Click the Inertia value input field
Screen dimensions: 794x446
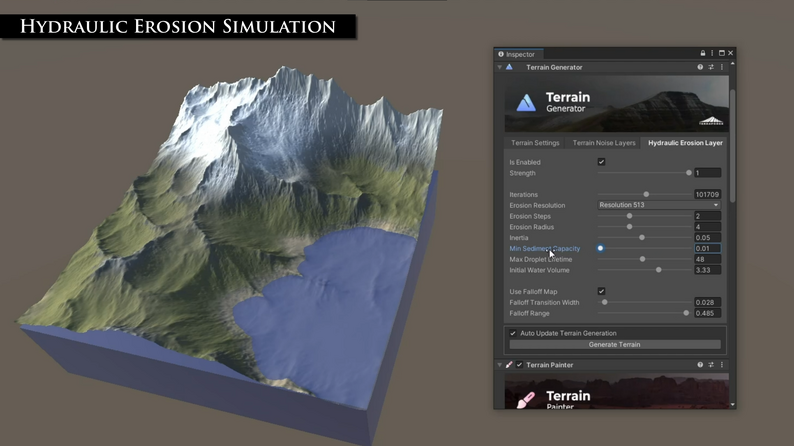(707, 237)
